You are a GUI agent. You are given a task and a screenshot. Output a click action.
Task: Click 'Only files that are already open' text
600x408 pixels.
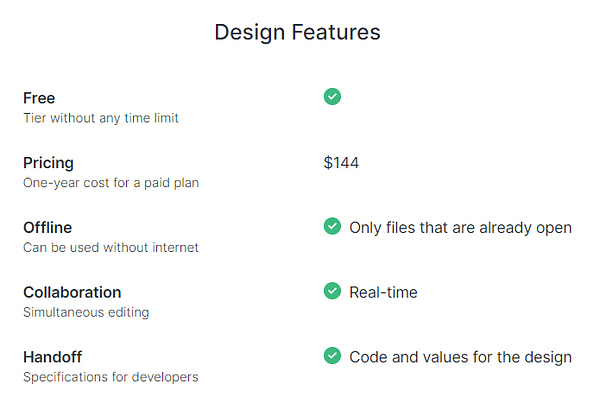coord(460,228)
